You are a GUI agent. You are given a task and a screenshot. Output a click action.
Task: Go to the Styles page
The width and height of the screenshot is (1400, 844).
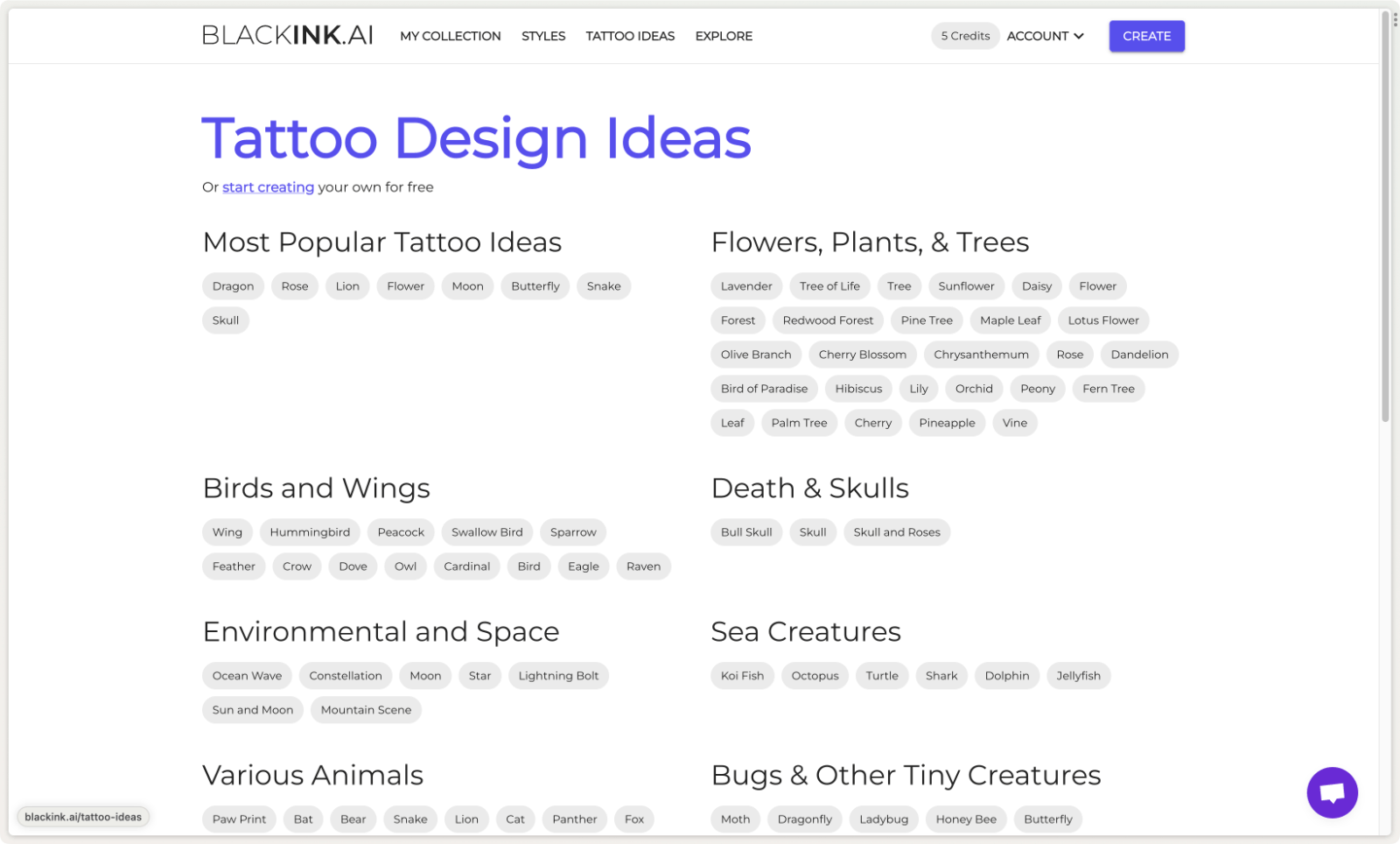pos(543,36)
